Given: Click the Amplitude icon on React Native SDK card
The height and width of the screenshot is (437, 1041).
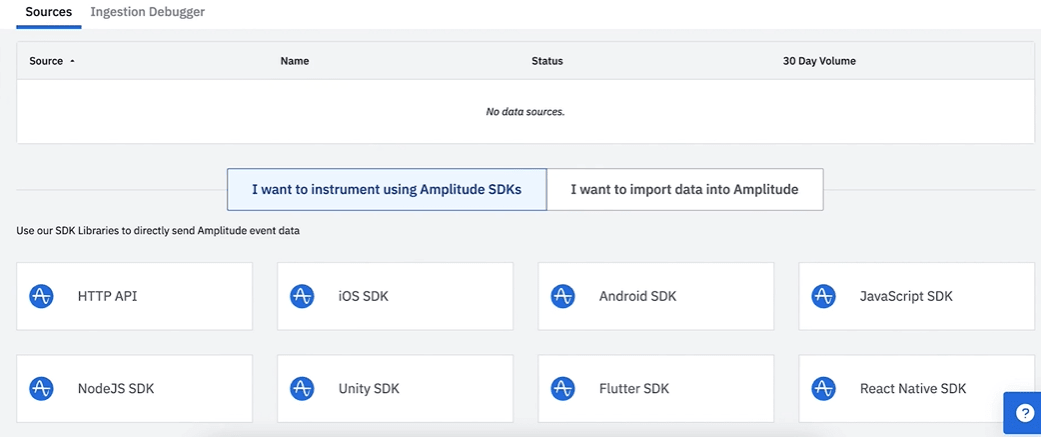Looking at the screenshot, I should tap(824, 389).
